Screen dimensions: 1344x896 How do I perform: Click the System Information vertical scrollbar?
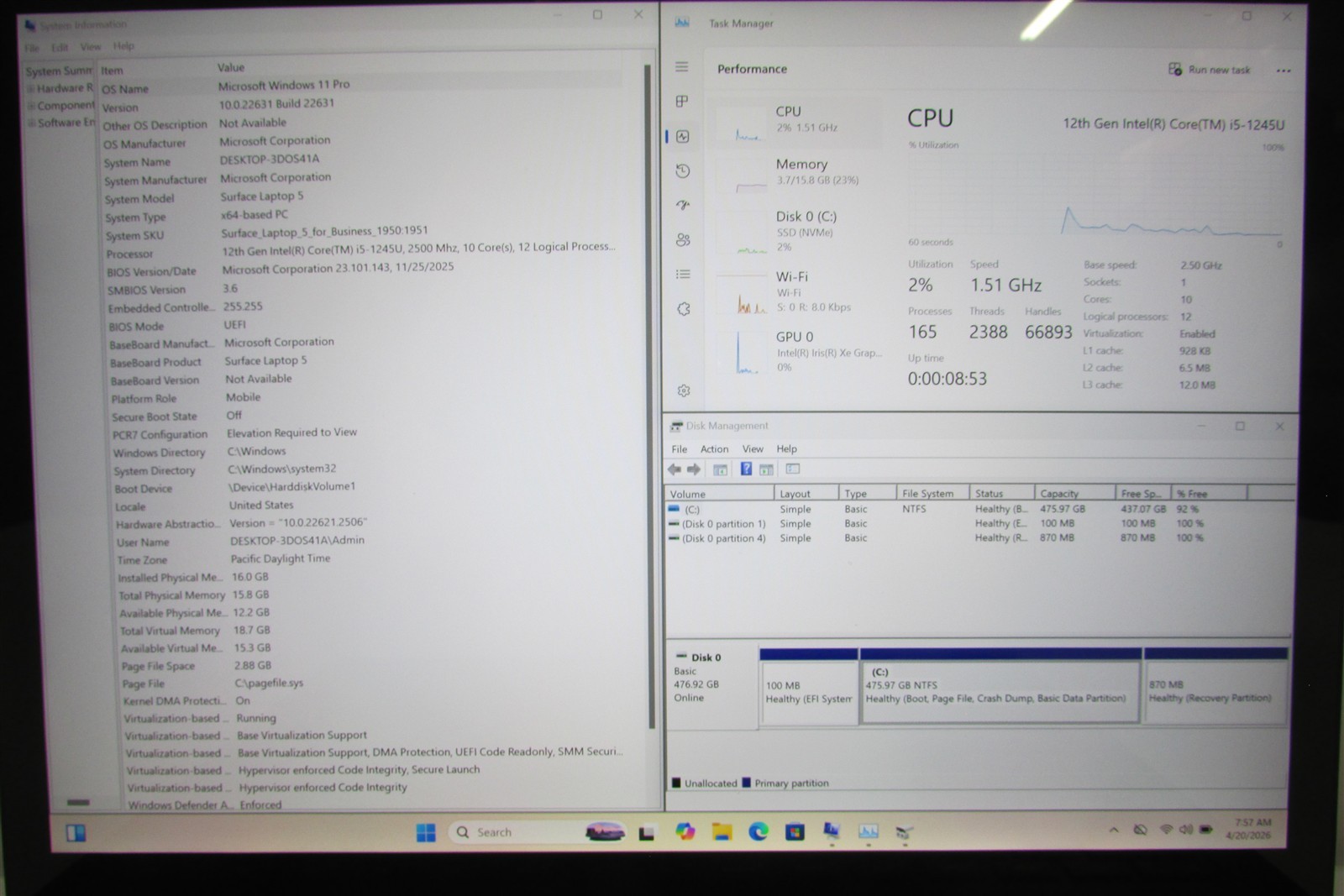648,395
